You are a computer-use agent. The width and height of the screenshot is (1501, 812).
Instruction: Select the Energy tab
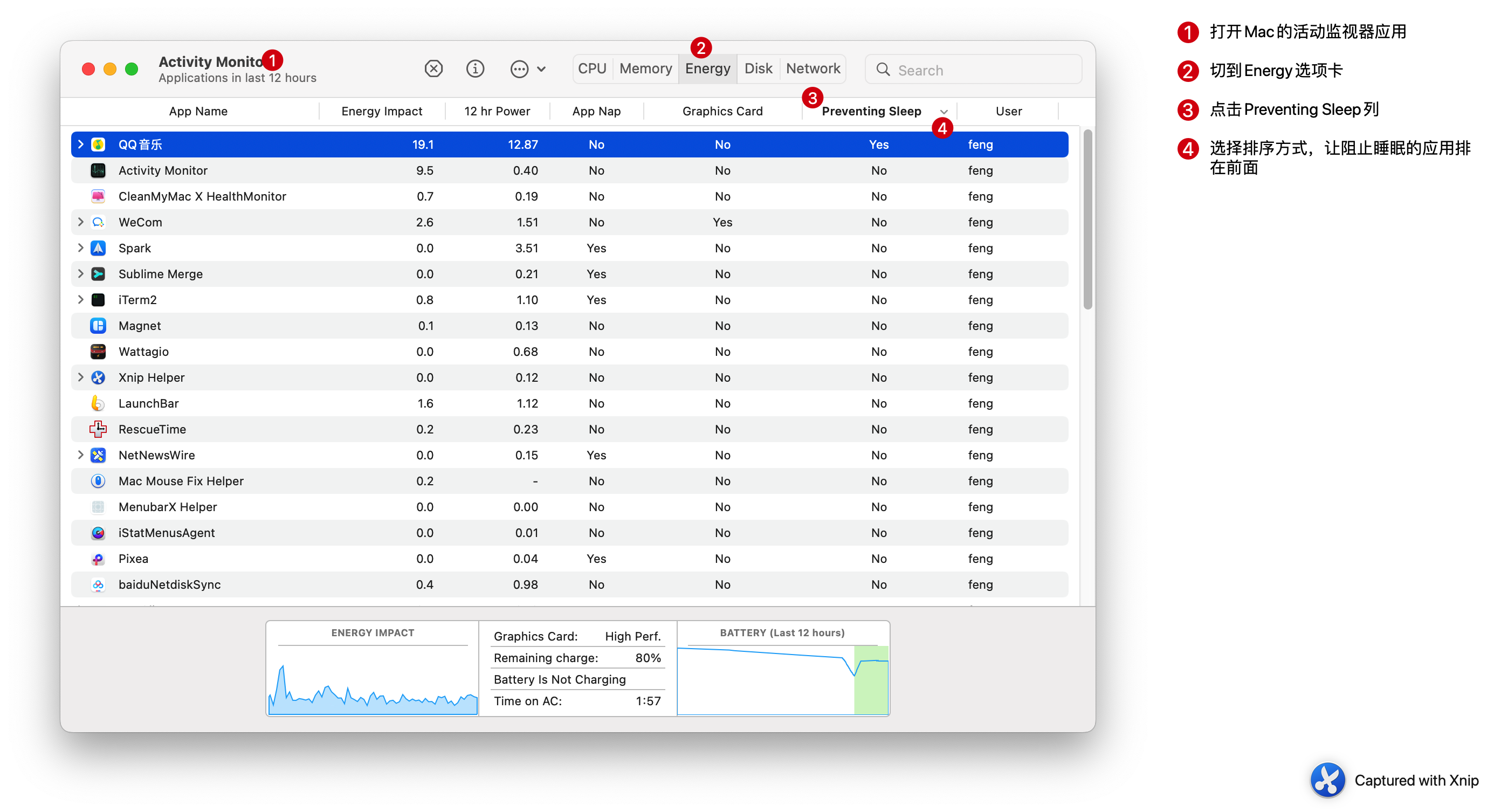pos(707,69)
